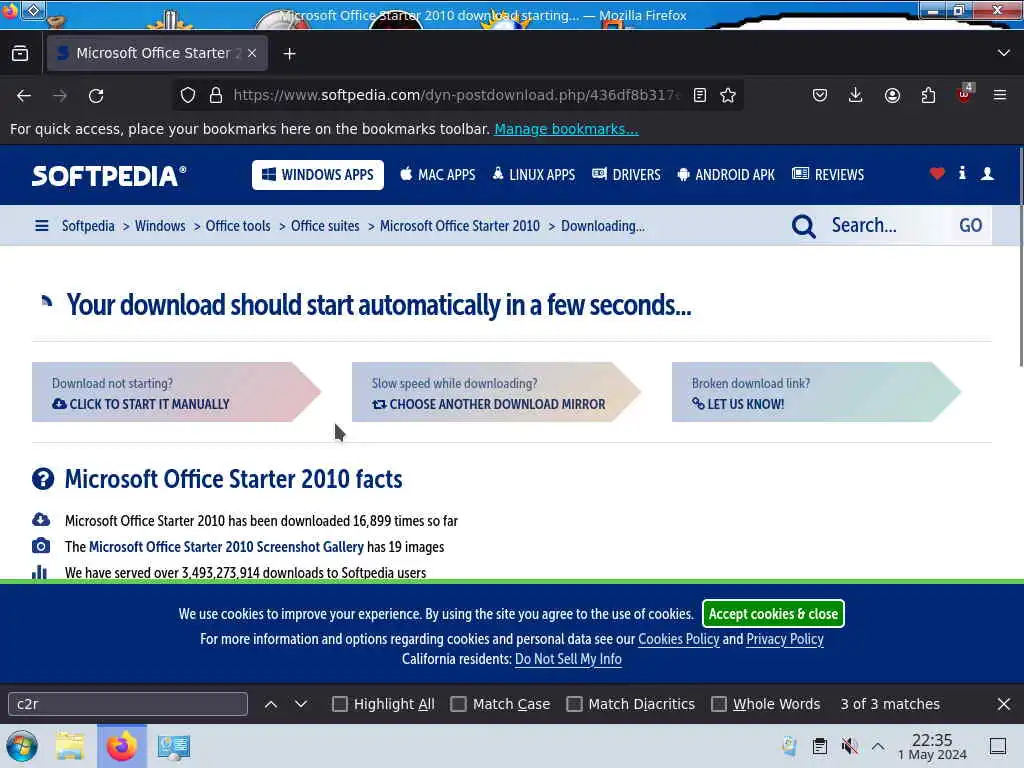1024x768 pixels.
Task: Go to Office tools breadcrumb
Action: pyautogui.click(x=238, y=226)
